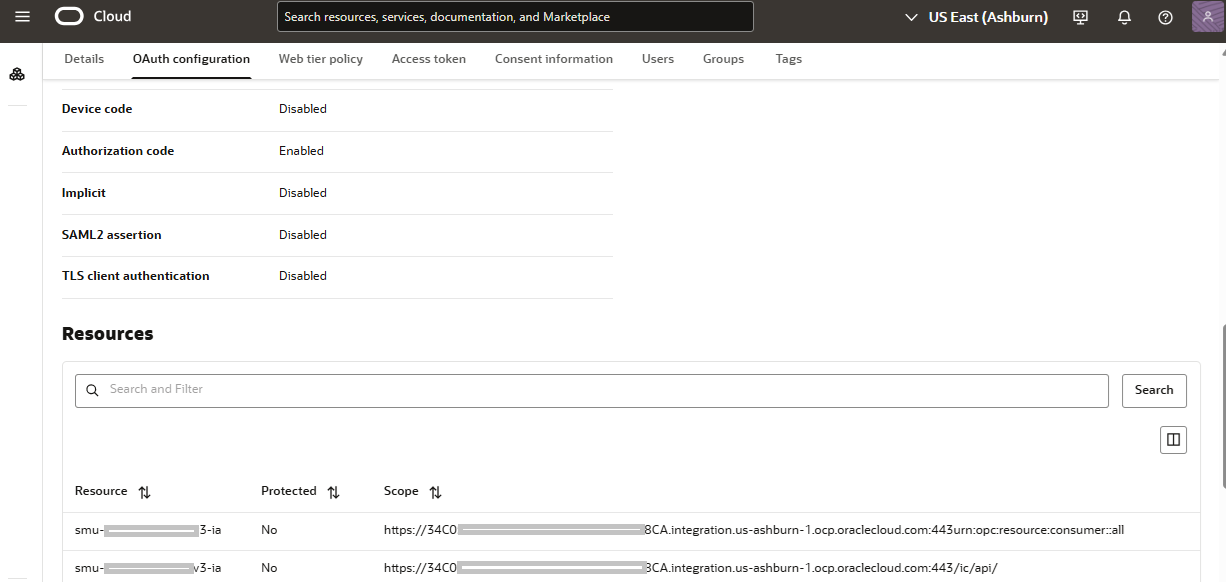Open the announcements icon
Image resolution: width=1226 pixels, height=588 pixels.
tap(1080, 17)
